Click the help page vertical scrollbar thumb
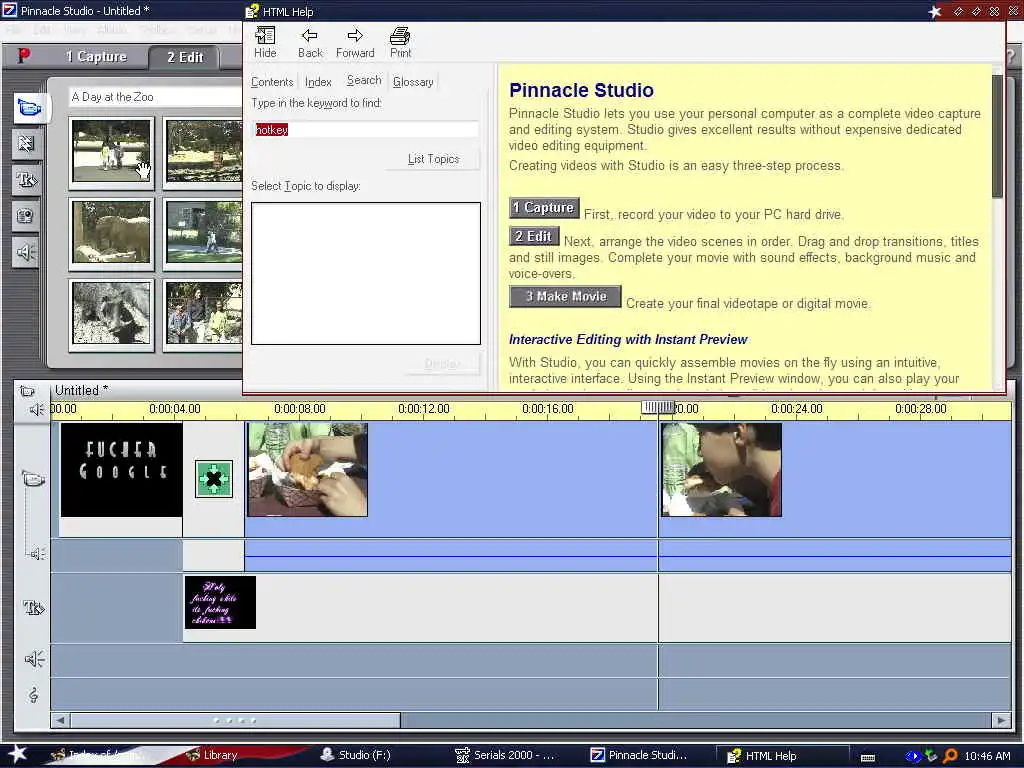This screenshot has width=1024, height=768. pos(997,136)
